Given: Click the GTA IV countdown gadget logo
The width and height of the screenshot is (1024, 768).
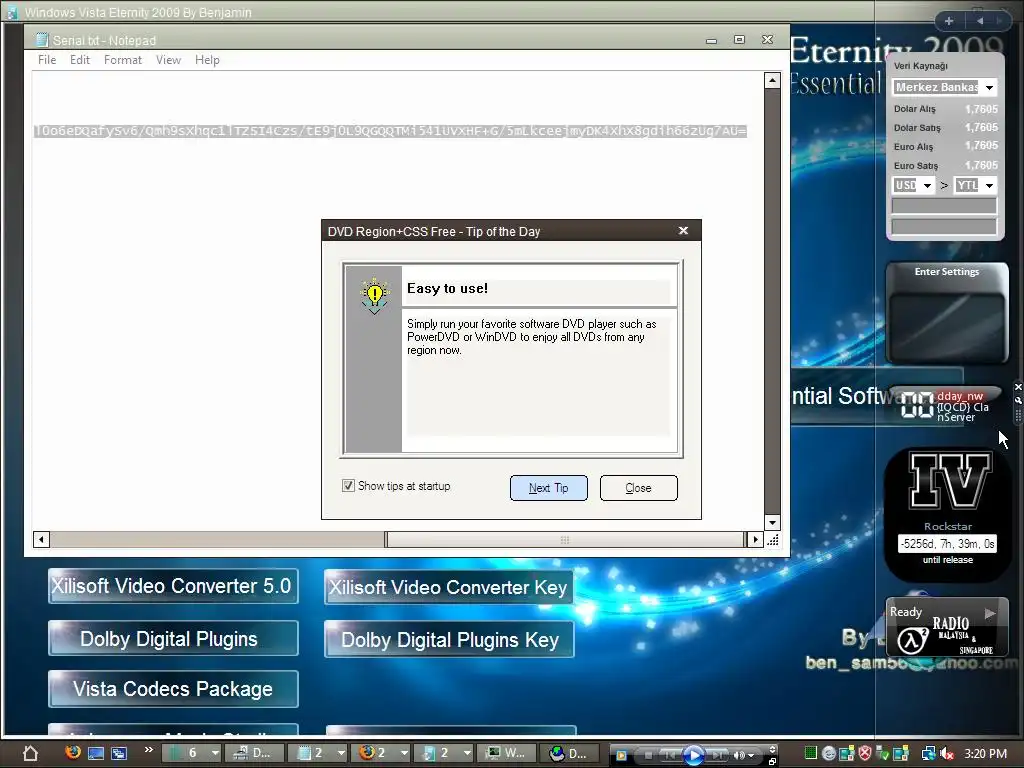Looking at the screenshot, I should point(950,481).
